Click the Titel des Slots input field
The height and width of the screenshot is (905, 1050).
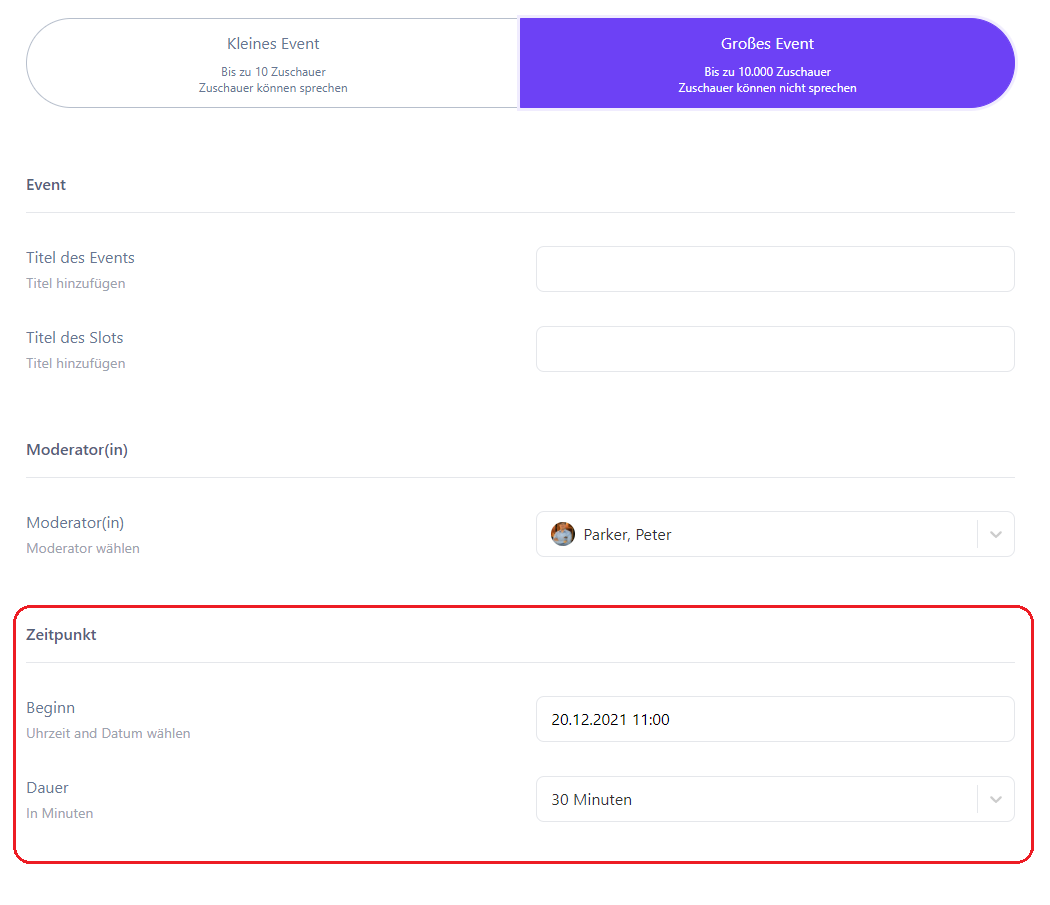pyautogui.click(x=775, y=349)
